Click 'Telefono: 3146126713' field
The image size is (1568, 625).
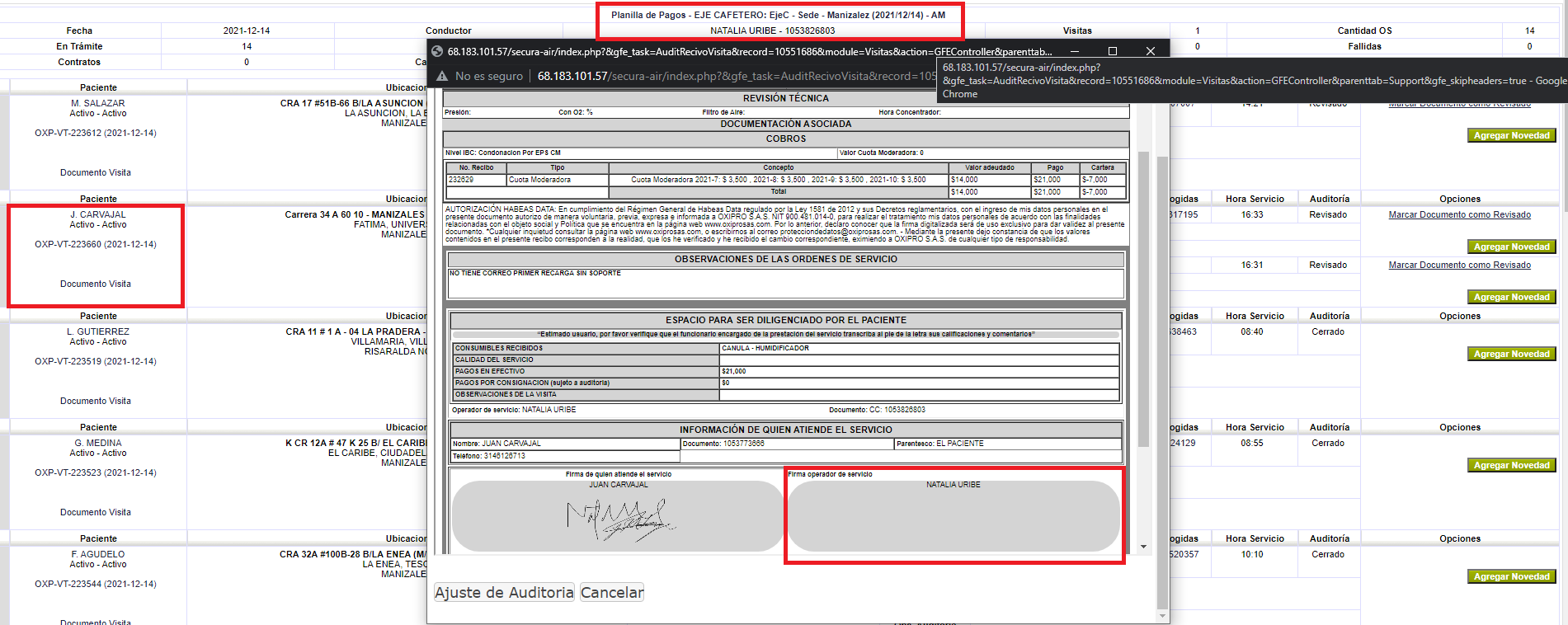click(x=564, y=456)
